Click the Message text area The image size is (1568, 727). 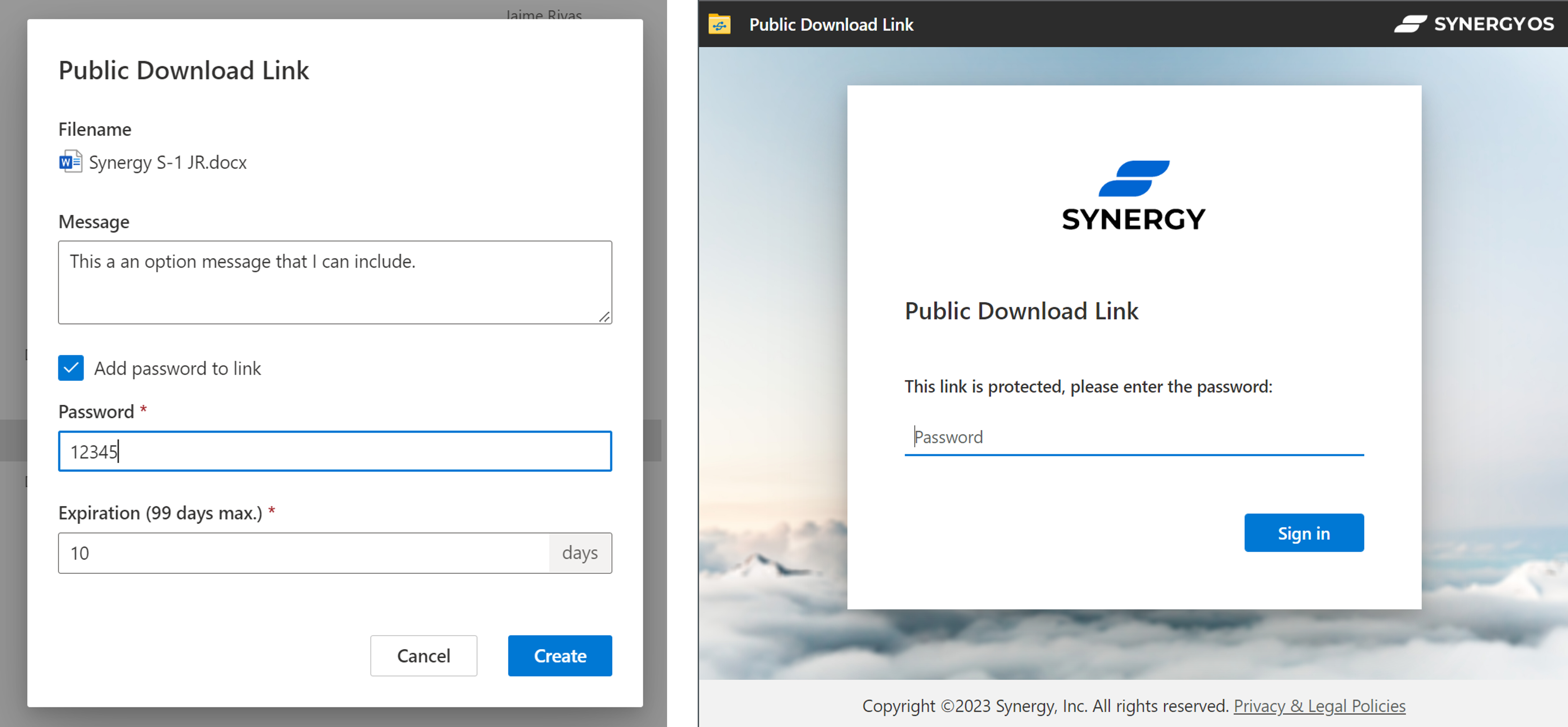click(335, 282)
